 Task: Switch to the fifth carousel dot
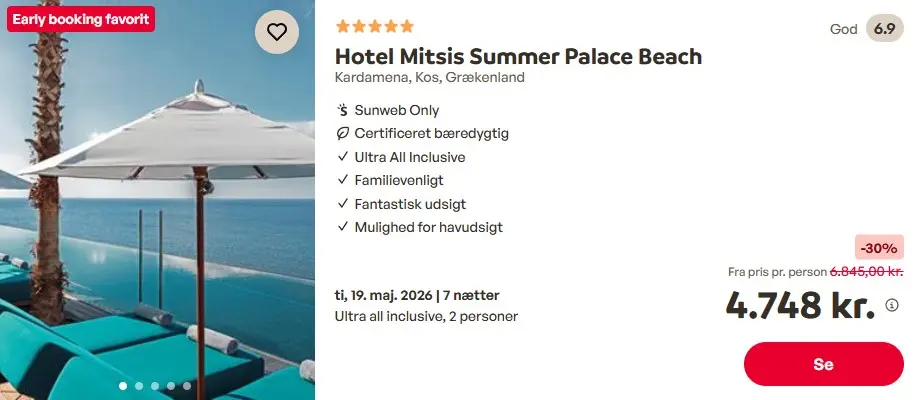(187, 385)
